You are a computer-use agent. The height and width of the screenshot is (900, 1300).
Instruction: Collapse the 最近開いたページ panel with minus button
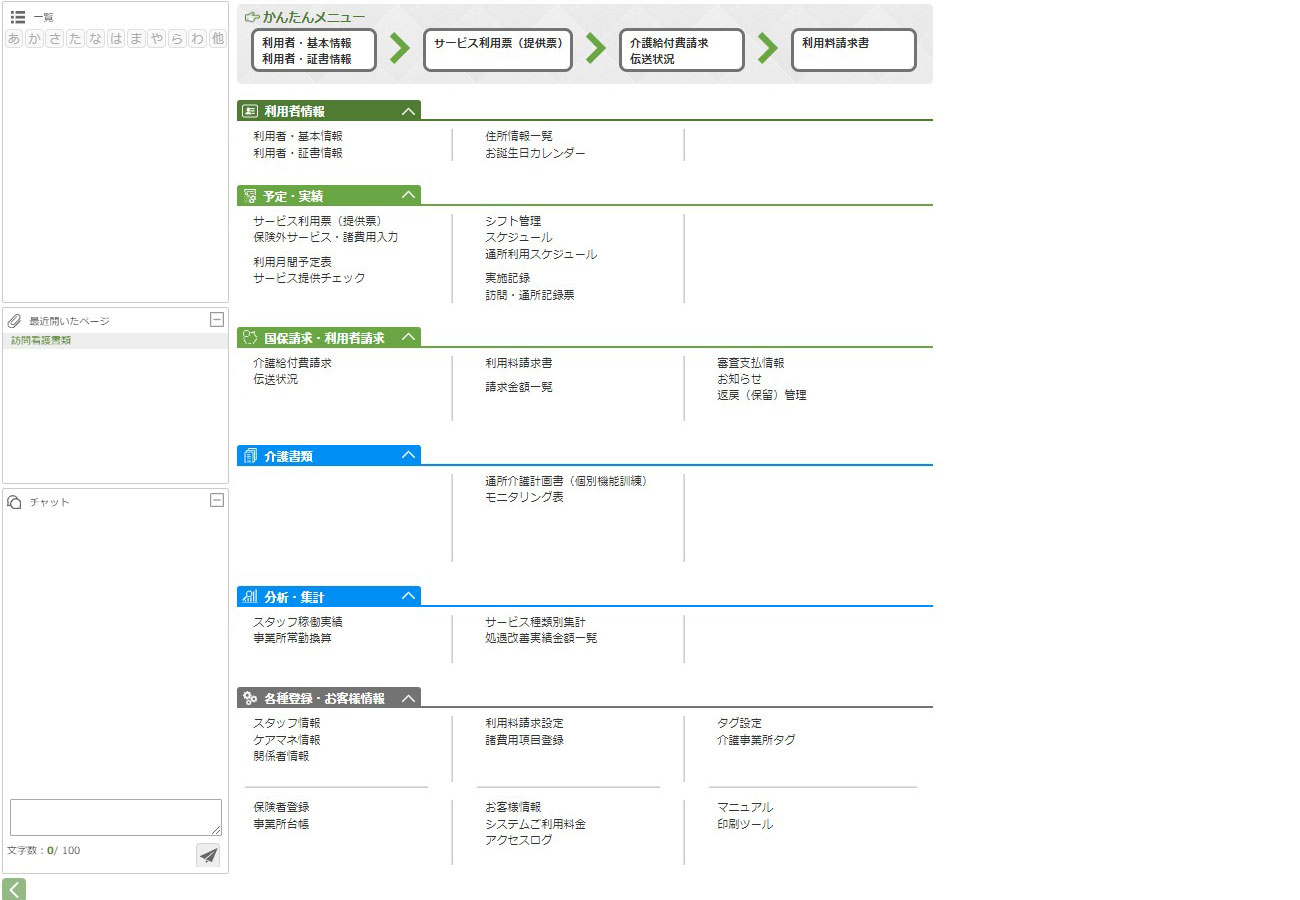(216, 320)
